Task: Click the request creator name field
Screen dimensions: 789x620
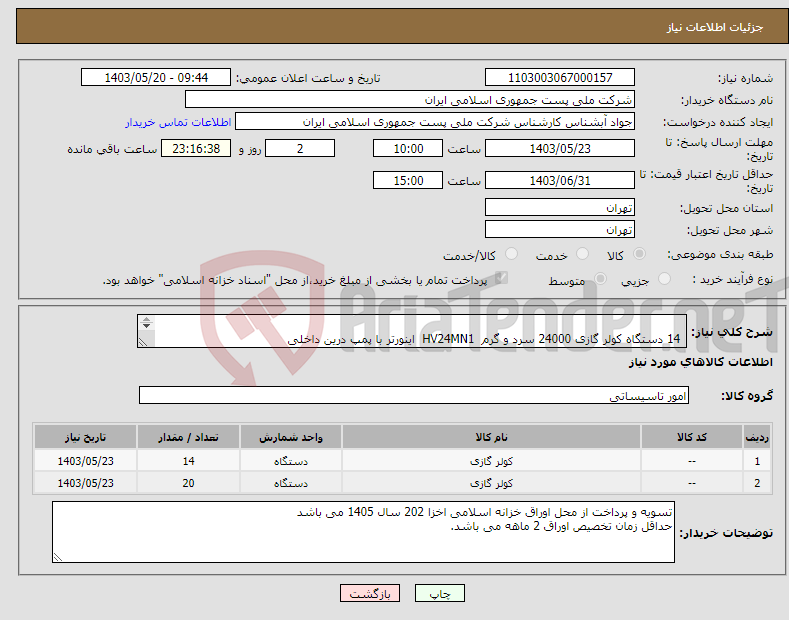Action: tap(435, 122)
